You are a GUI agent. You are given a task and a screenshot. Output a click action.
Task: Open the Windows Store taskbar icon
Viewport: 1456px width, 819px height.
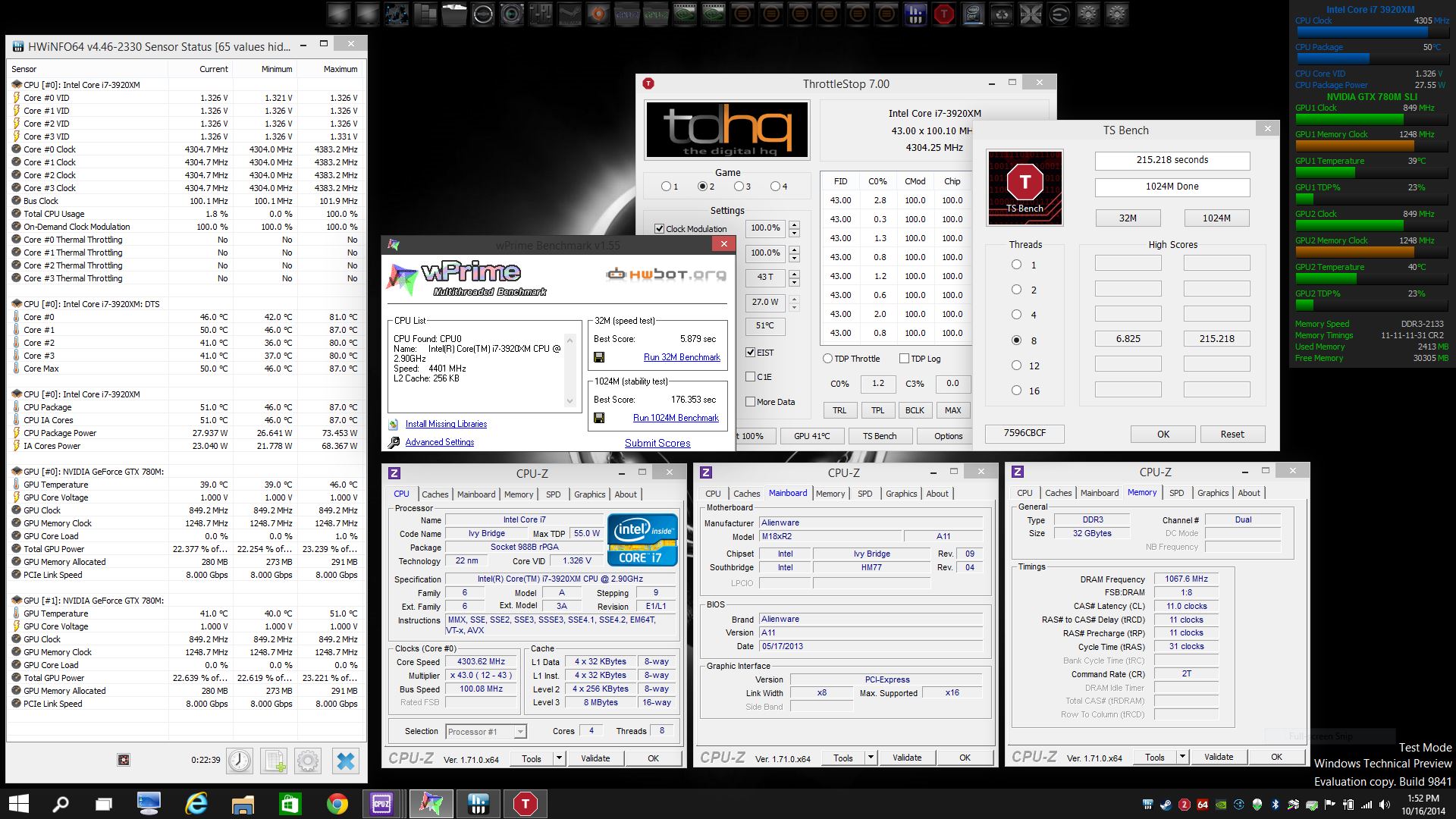pos(290,804)
